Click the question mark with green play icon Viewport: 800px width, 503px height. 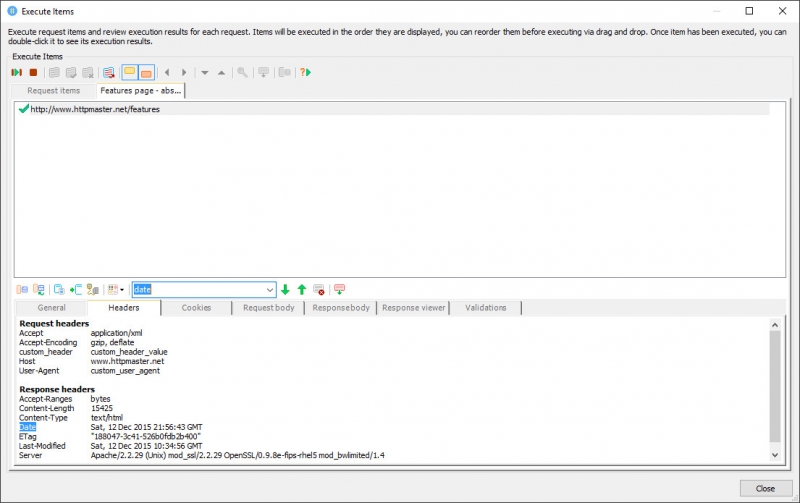pyautogui.click(x=306, y=72)
